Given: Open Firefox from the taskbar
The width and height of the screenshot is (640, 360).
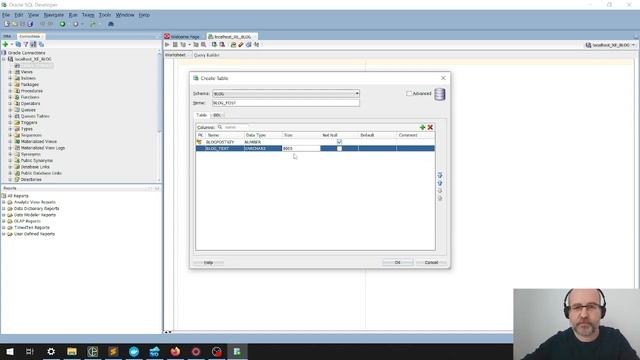Looking at the screenshot, I should tap(175, 351).
